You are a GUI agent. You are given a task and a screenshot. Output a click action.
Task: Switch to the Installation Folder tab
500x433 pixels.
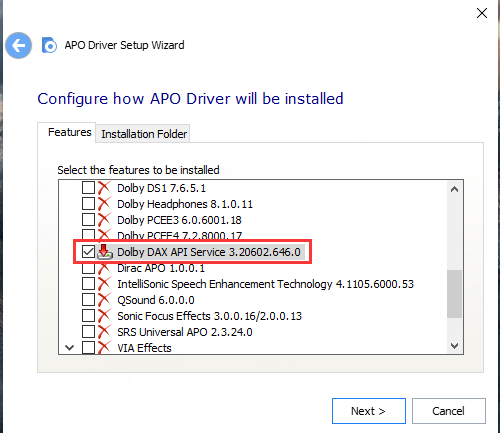tap(144, 134)
